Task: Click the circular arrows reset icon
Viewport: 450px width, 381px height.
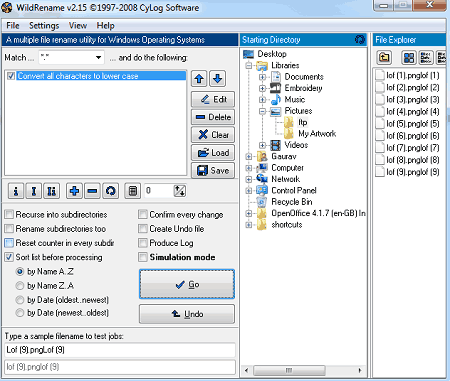Action: (111, 191)
